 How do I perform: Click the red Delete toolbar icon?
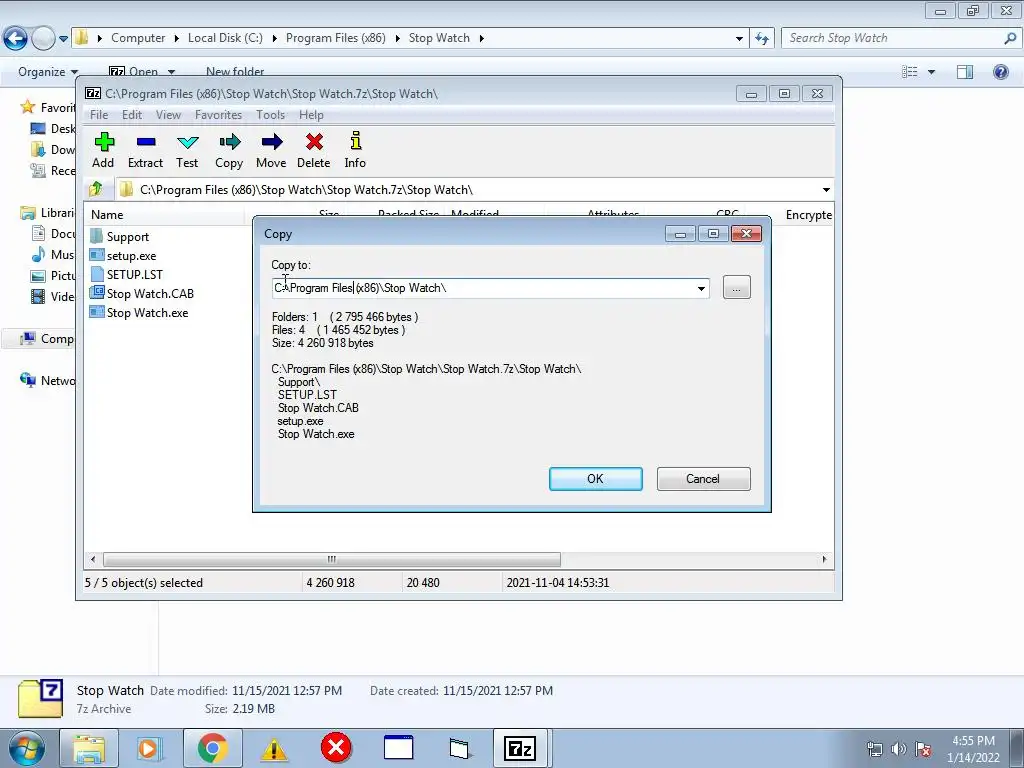coord(313,150)
